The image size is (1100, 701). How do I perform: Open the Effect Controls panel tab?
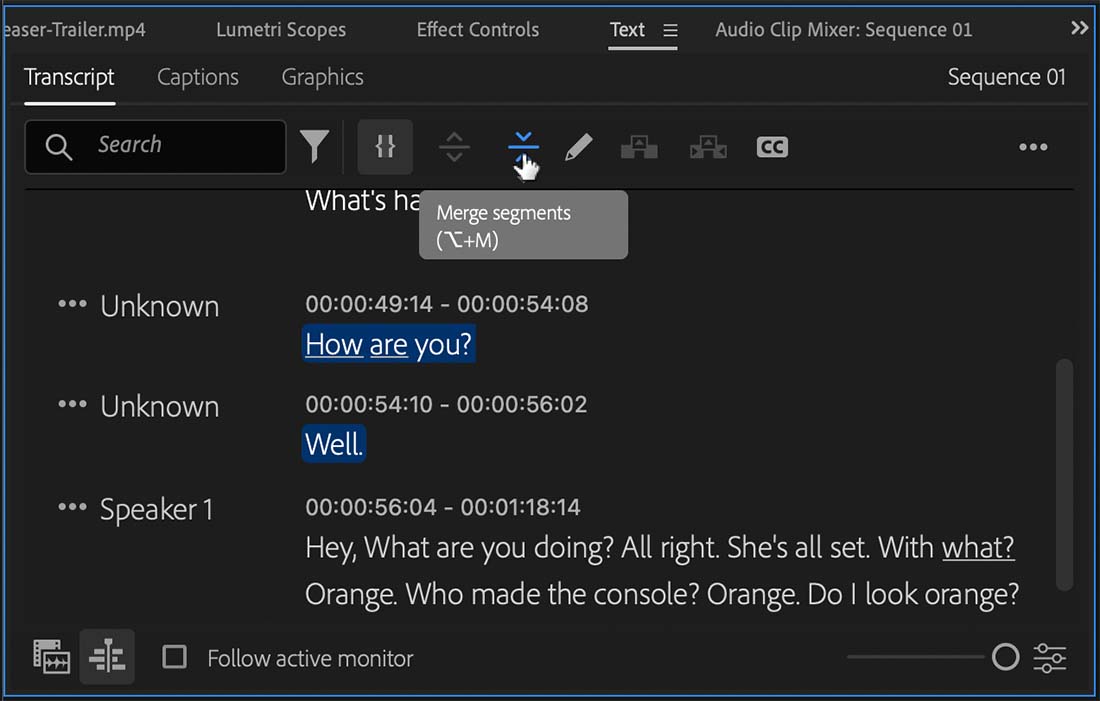pyautogui.click(x=478, y=29)
